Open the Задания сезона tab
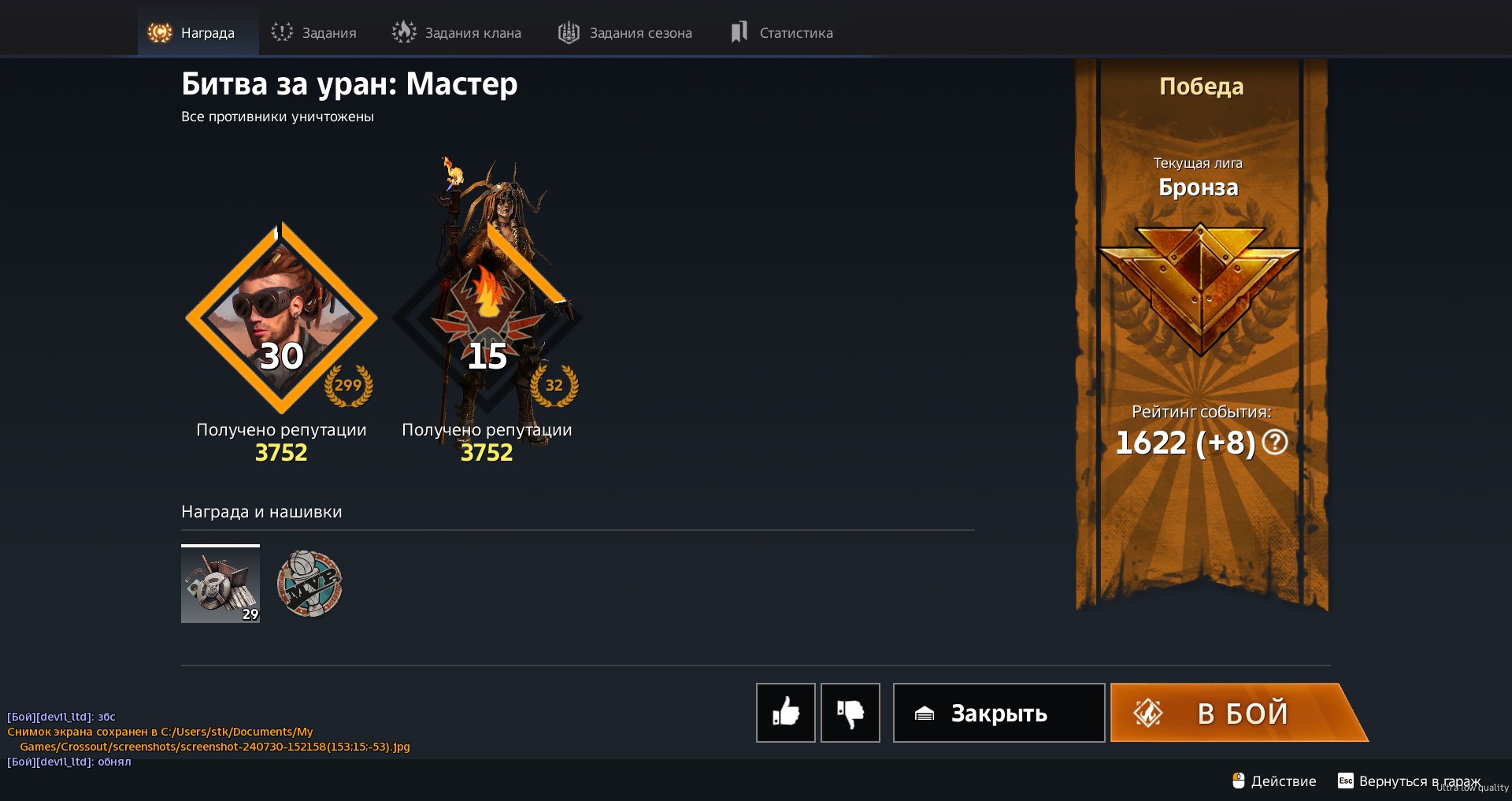 click(625, 32)
